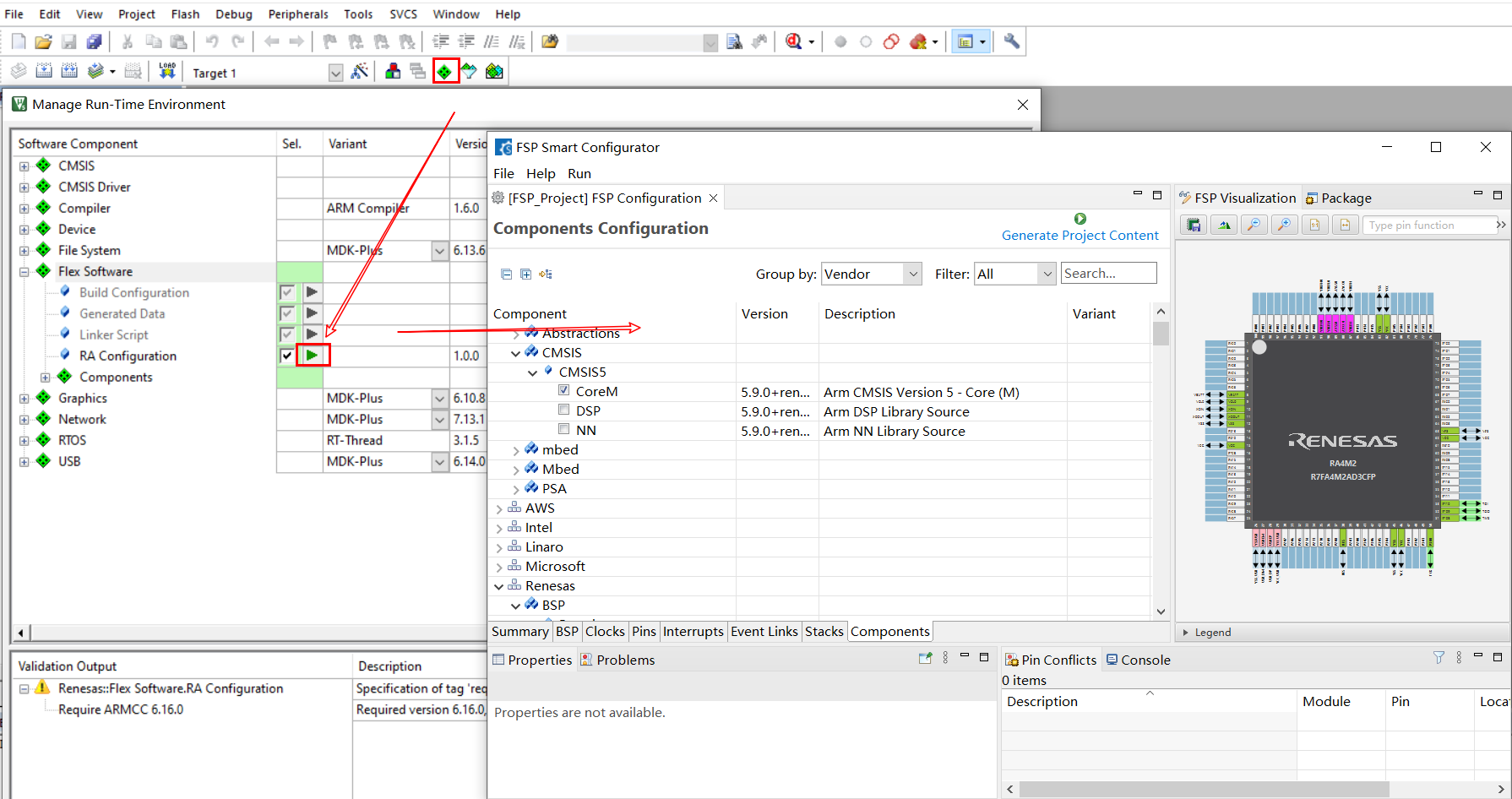Toggle the CoreM component checkbox
The height and width of the screenshot is (799, 1512).
563,390
